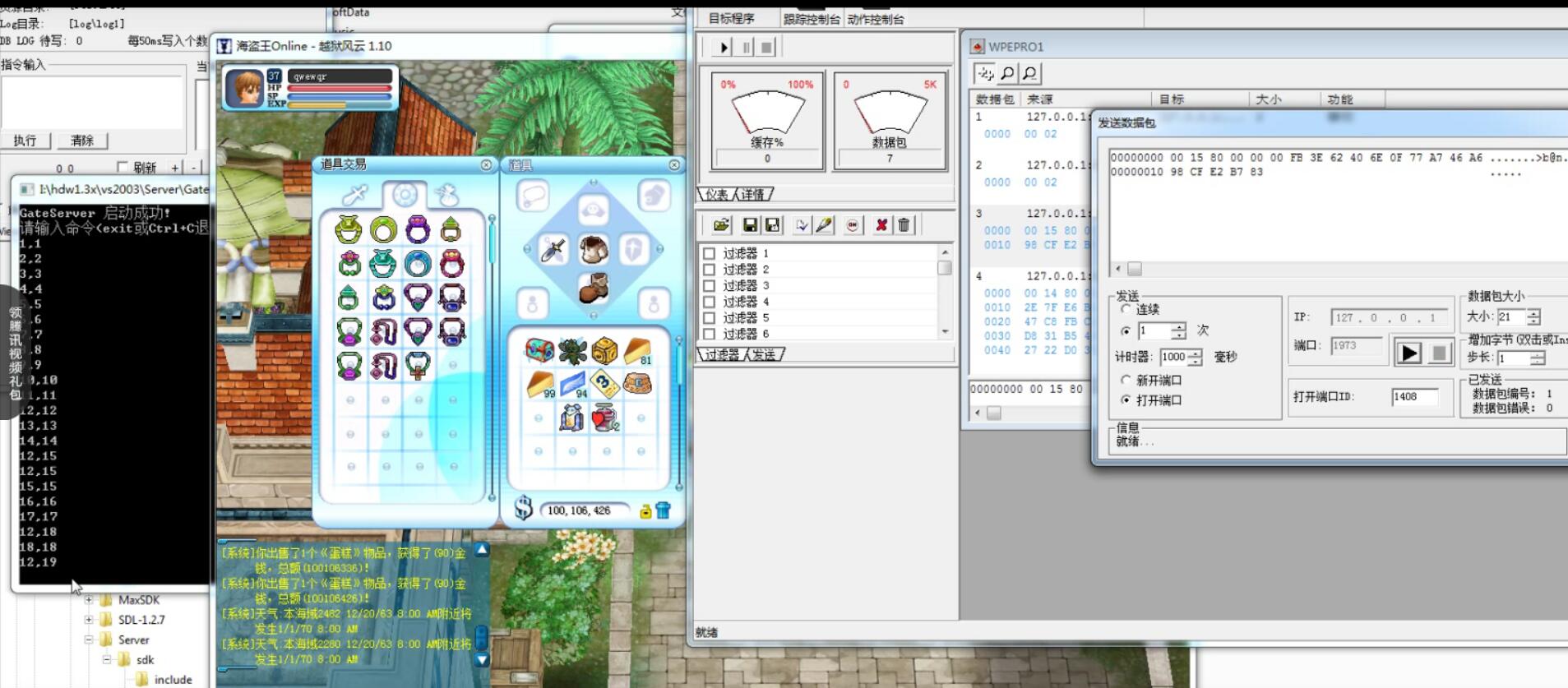Click the pause logging button in WPE
The height and width of the screenshot is (688, 1568).
click(746, 47)
